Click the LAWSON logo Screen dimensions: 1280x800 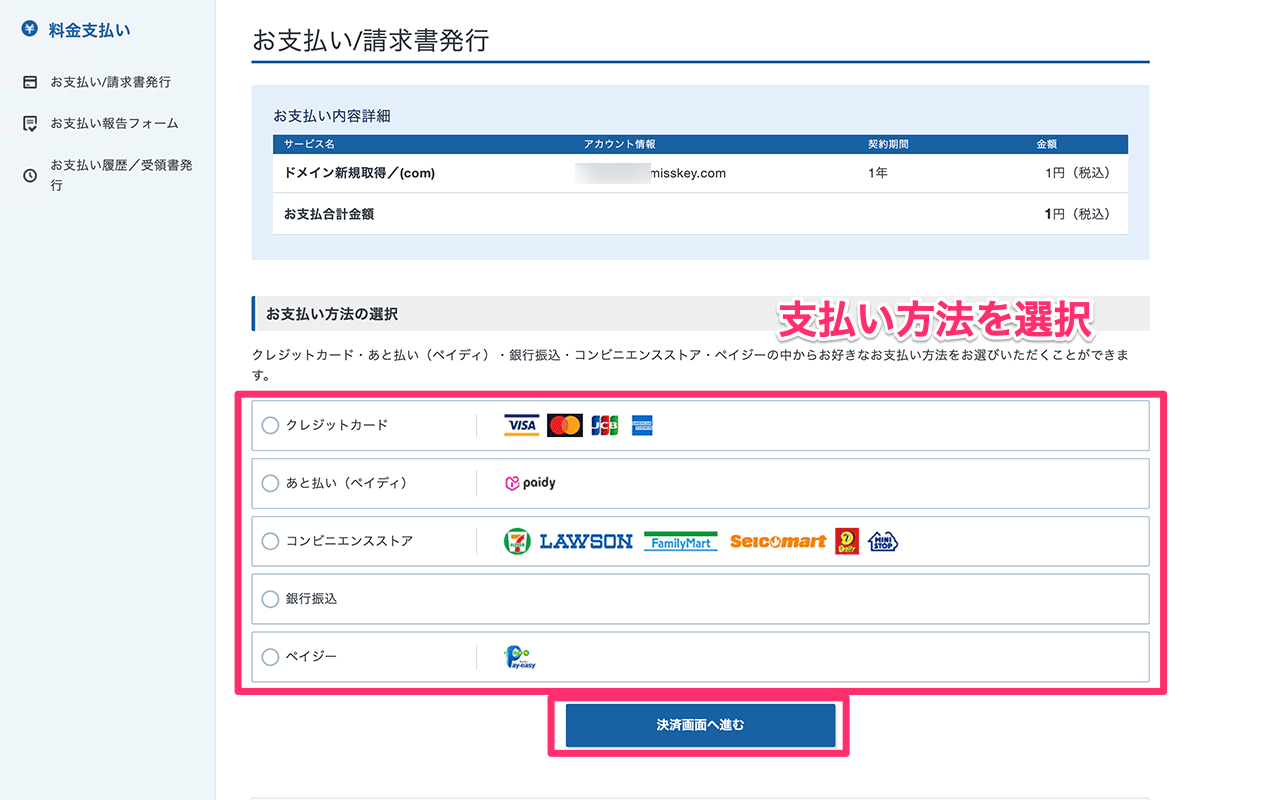(586, 541)
